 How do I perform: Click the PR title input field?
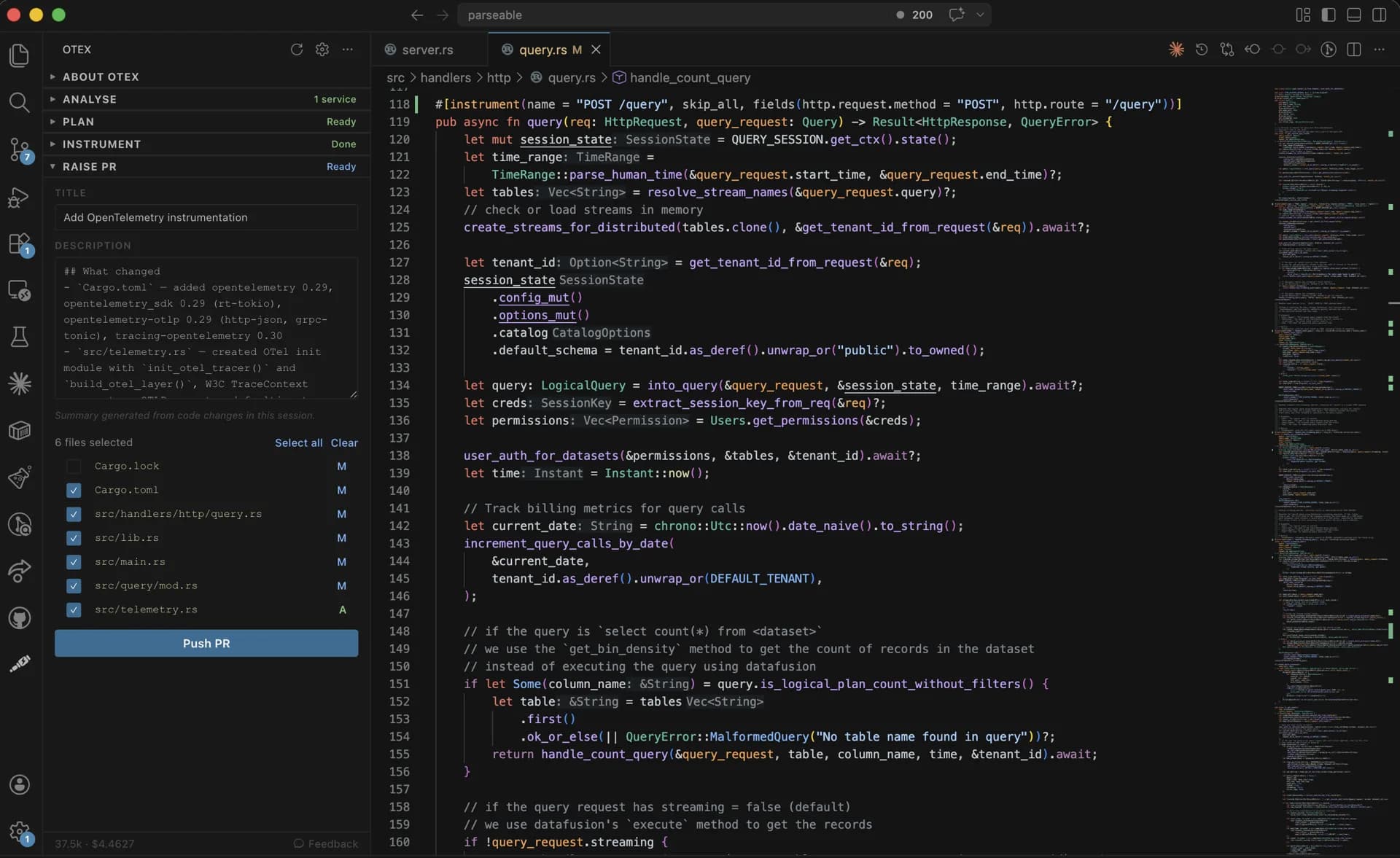click(x=206, y=217)
